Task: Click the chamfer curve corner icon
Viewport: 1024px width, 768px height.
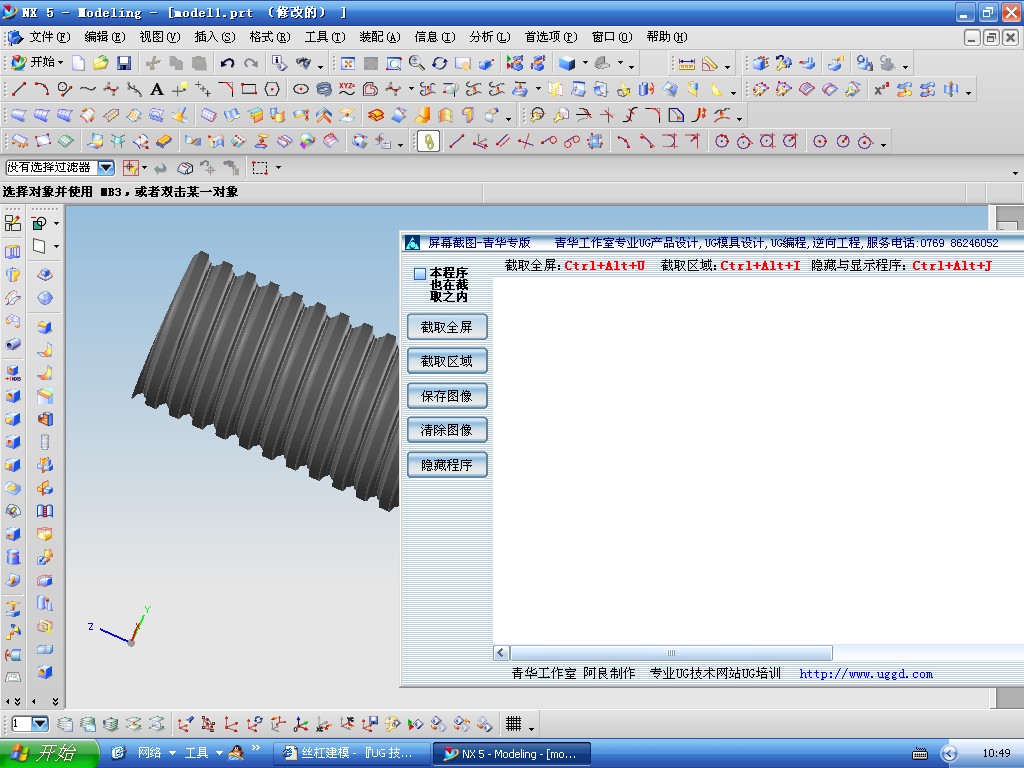Action: 226,89
